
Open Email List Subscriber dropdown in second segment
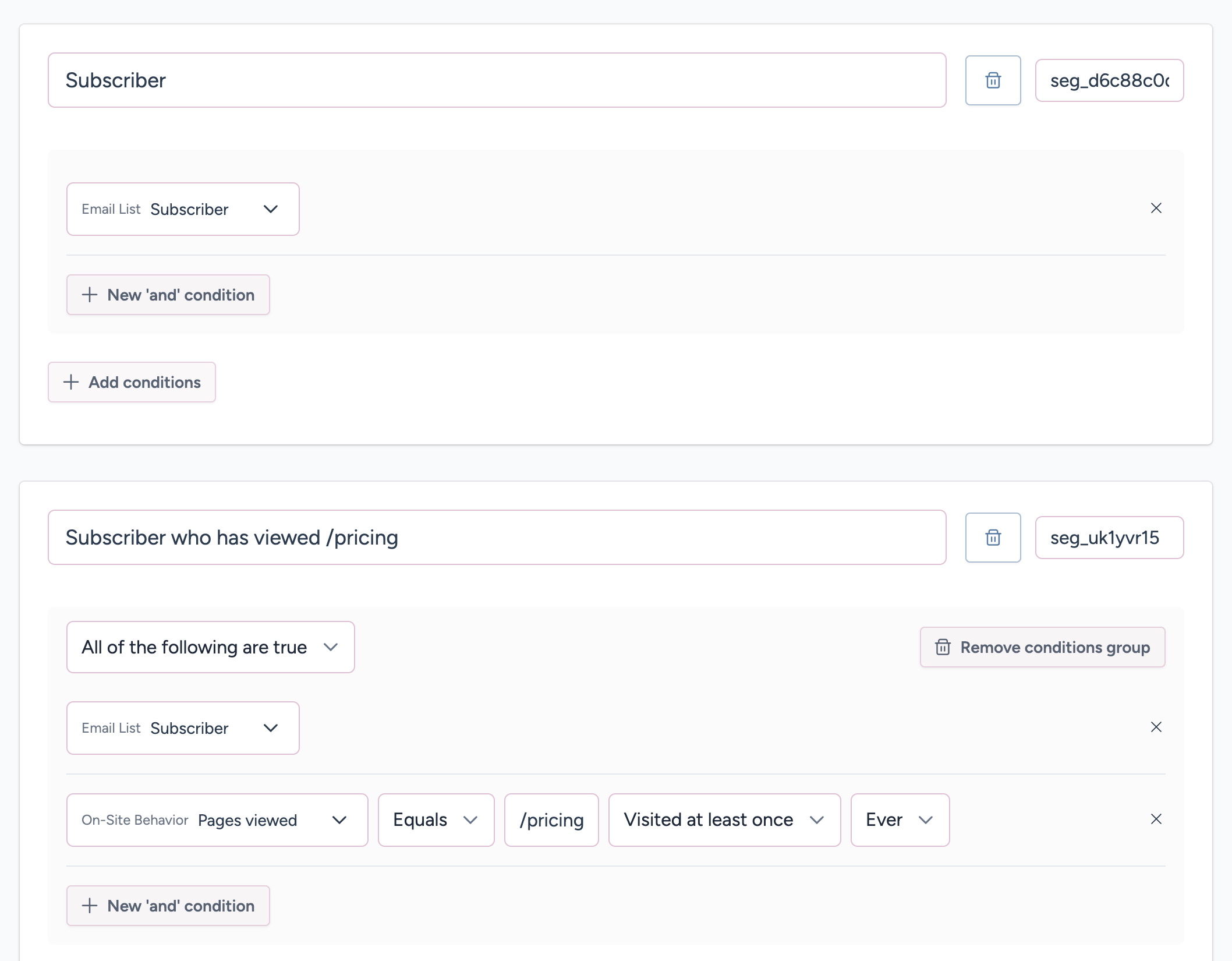pyautogui.click(x=183, y=728)
